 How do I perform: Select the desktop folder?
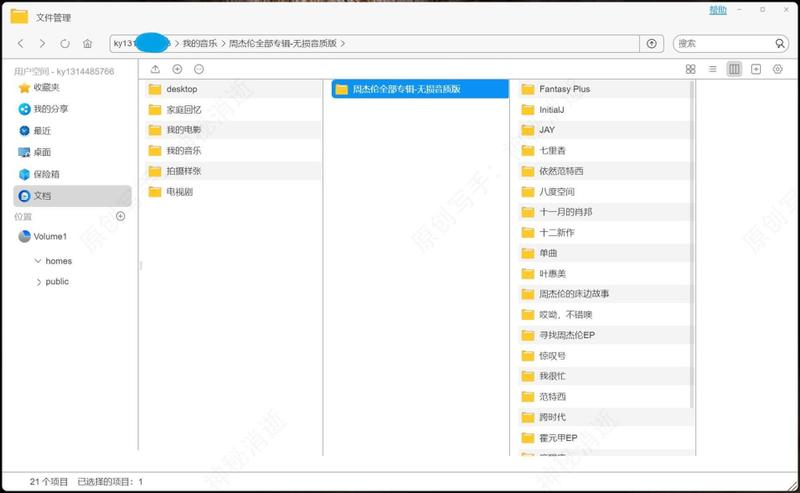click(x=233, y=89)
